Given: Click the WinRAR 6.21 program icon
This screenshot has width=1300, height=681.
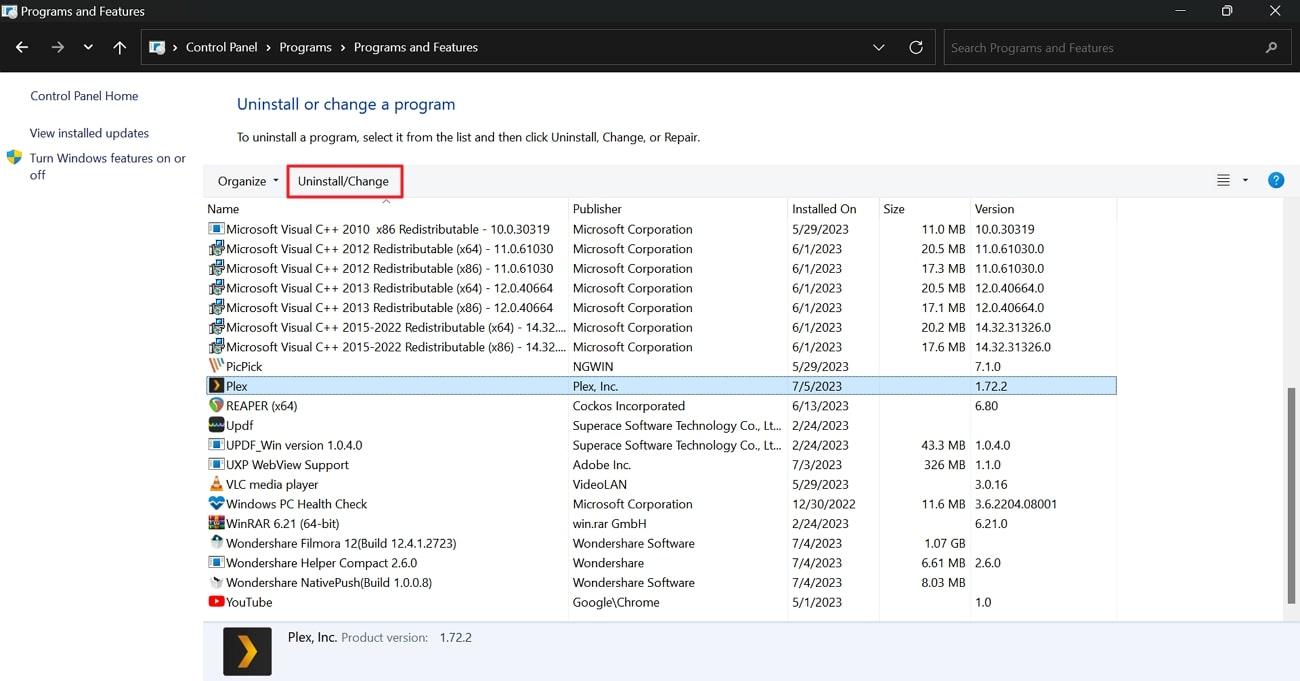Looking at the screenshot, I should pos(216,524).
